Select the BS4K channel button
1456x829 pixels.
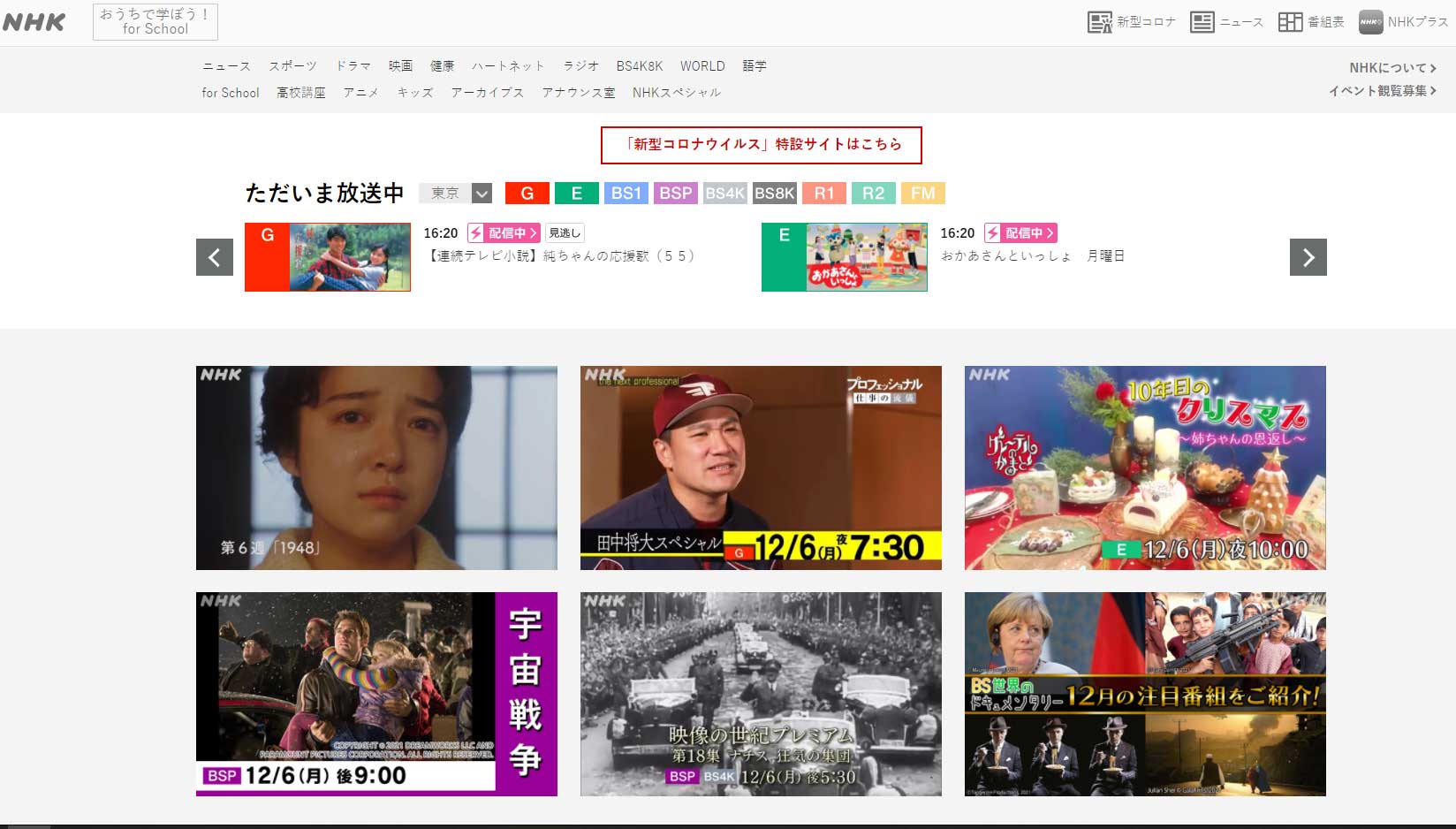[725, 194]
